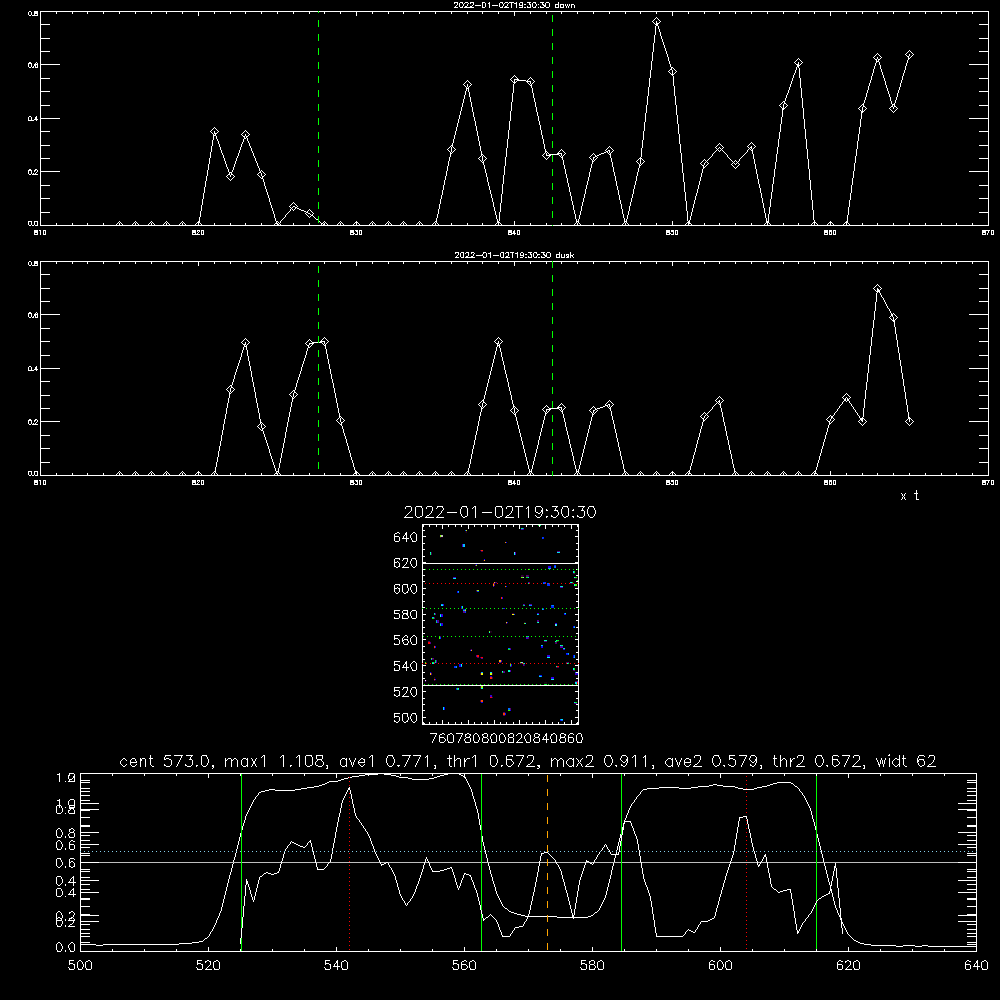Click the '620' tick label on the bottom plot x-axis
The image size is (1000, 1000).
pyautogui.click(x=848, y=966)
